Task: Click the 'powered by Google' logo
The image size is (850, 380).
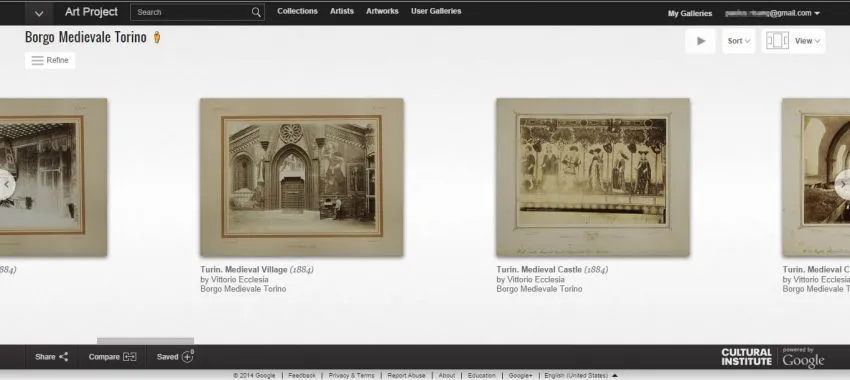Action: [803, 358]
